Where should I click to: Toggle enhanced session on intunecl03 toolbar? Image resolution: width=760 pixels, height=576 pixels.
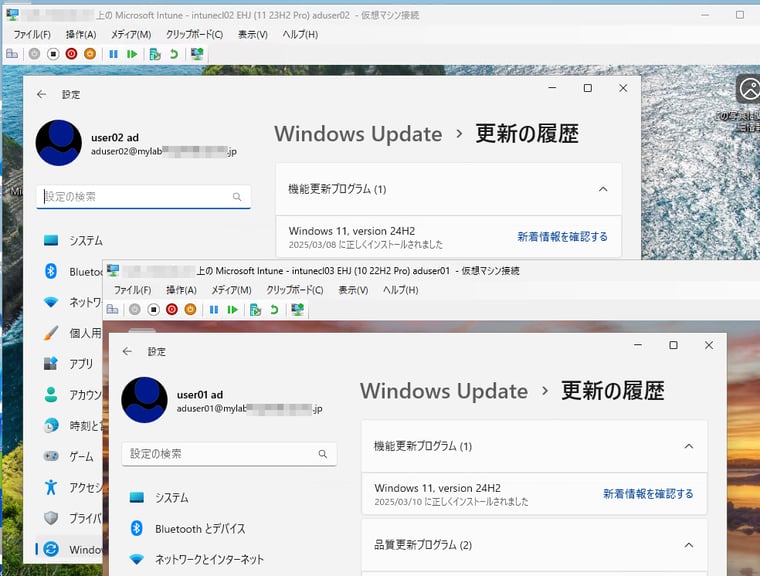coord(297,309)
